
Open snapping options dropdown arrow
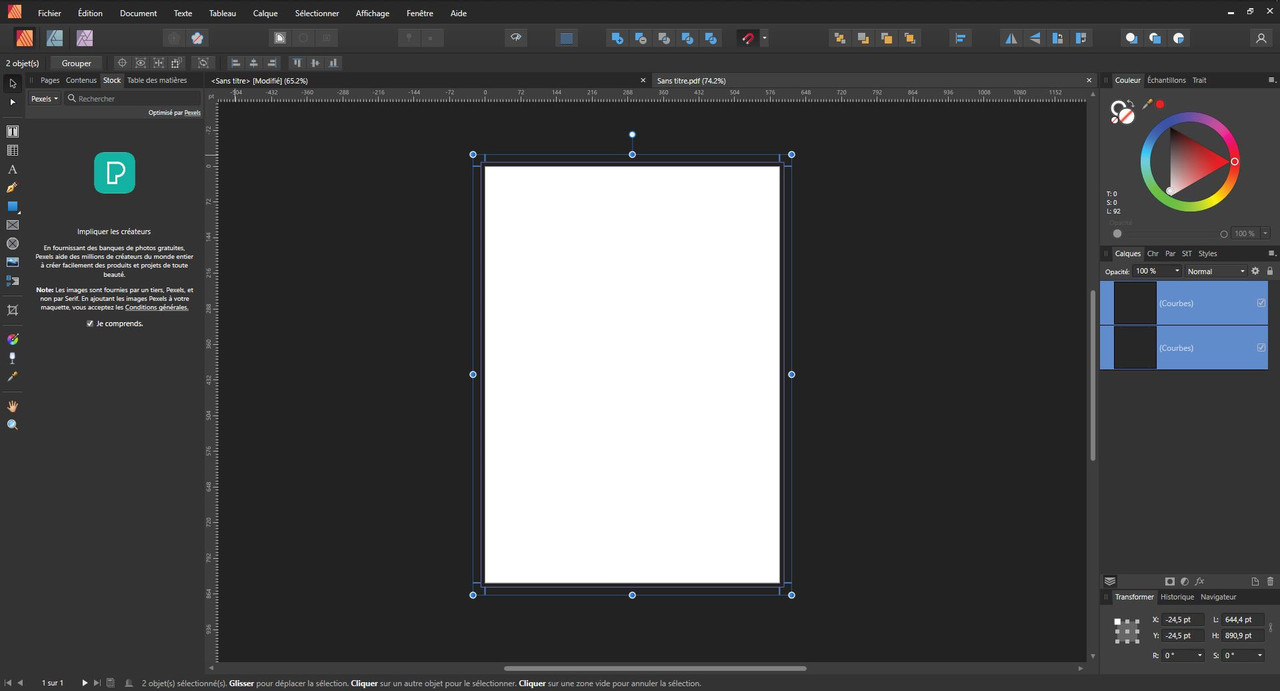(x=764, y=38)
